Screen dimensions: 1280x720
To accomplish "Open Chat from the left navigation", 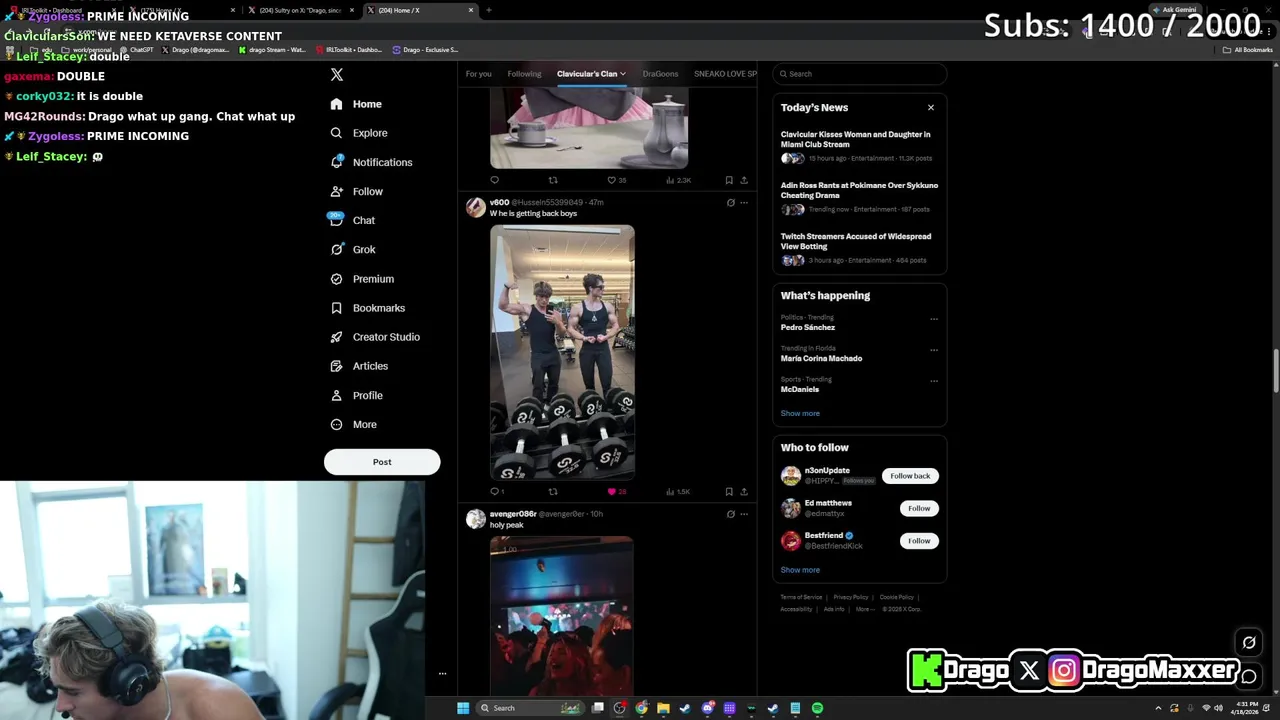I will point(352,220).
